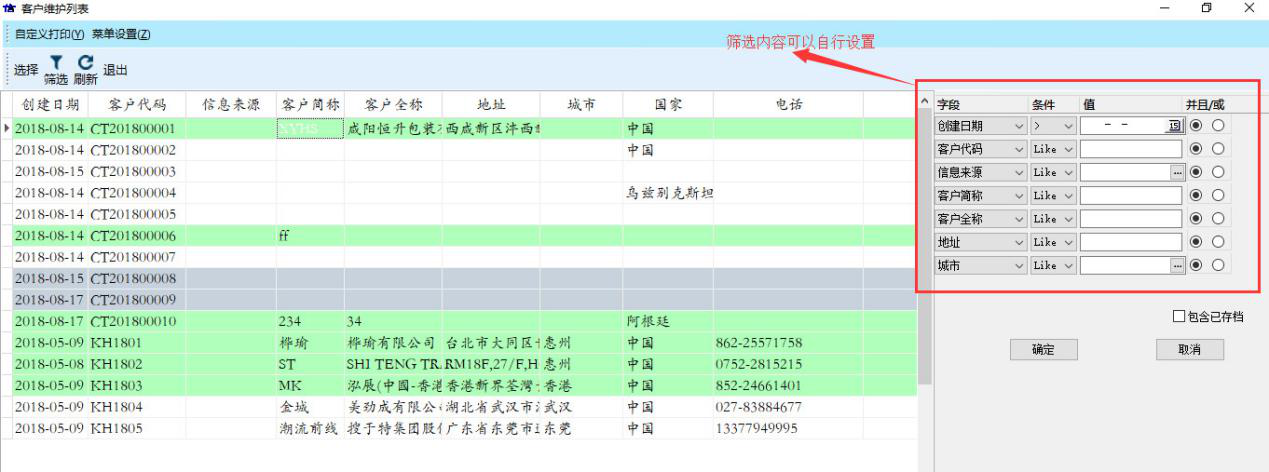Screen dimensions: 1269x472
Task: Click the table scrollbar up arrow
Action: coord(925,103)
